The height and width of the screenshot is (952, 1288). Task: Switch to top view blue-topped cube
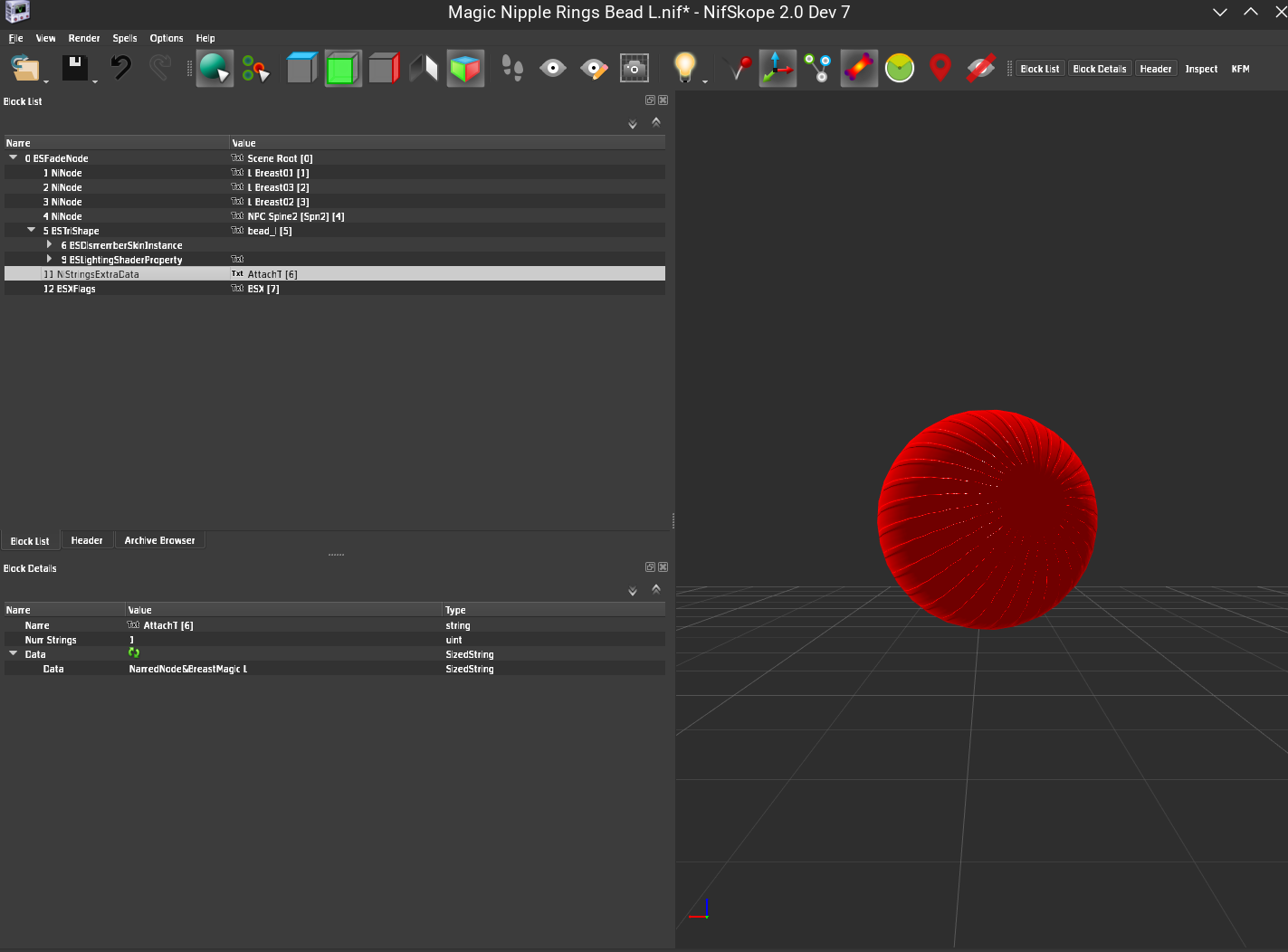click(301, 69)
